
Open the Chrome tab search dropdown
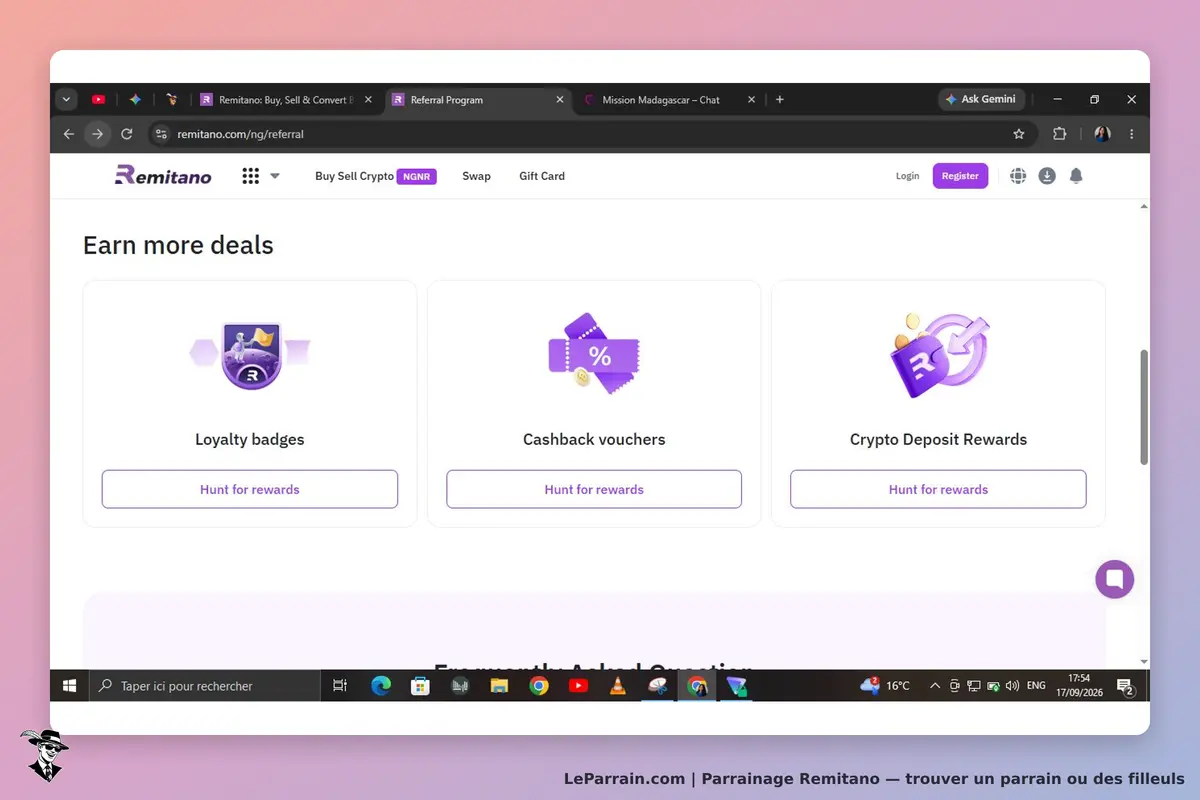tap(67, 99)
